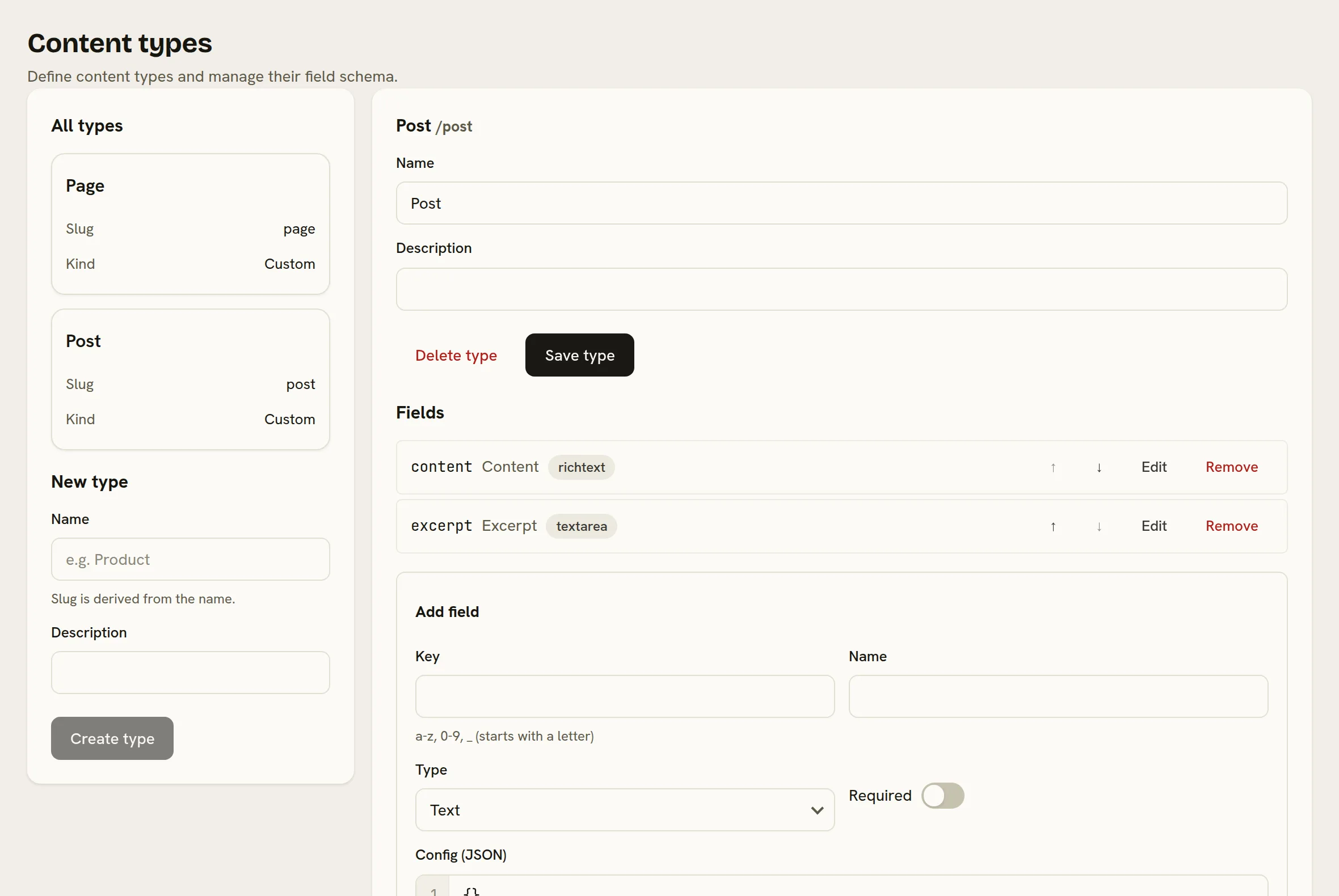Click the Add field heading
Image resolution: width=1339 pixels, height=896 pixels.
[447, 612]
